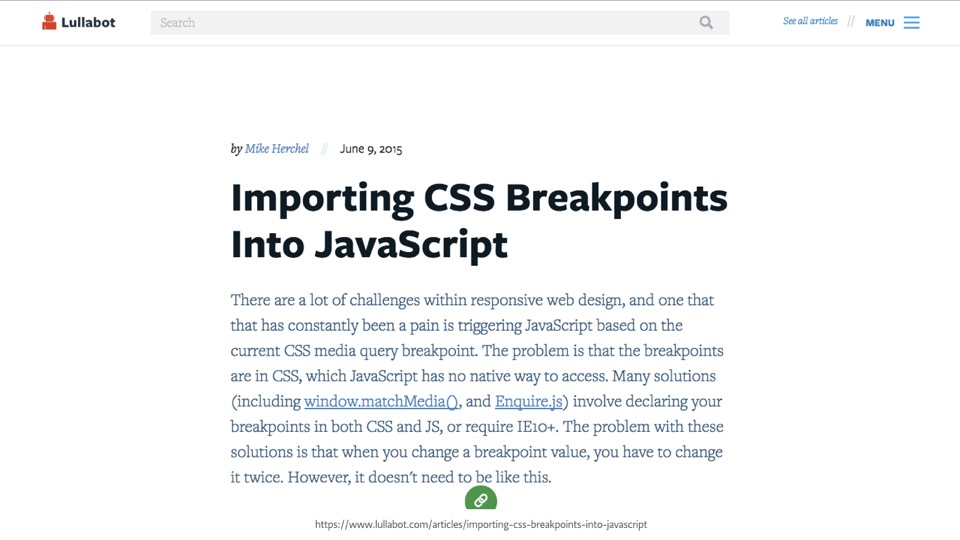This screenshot has width=960, height=540.
Task: Click the Importing CSS Breakpoints headline
Action: pyautogui.click(x=479, y=198)
